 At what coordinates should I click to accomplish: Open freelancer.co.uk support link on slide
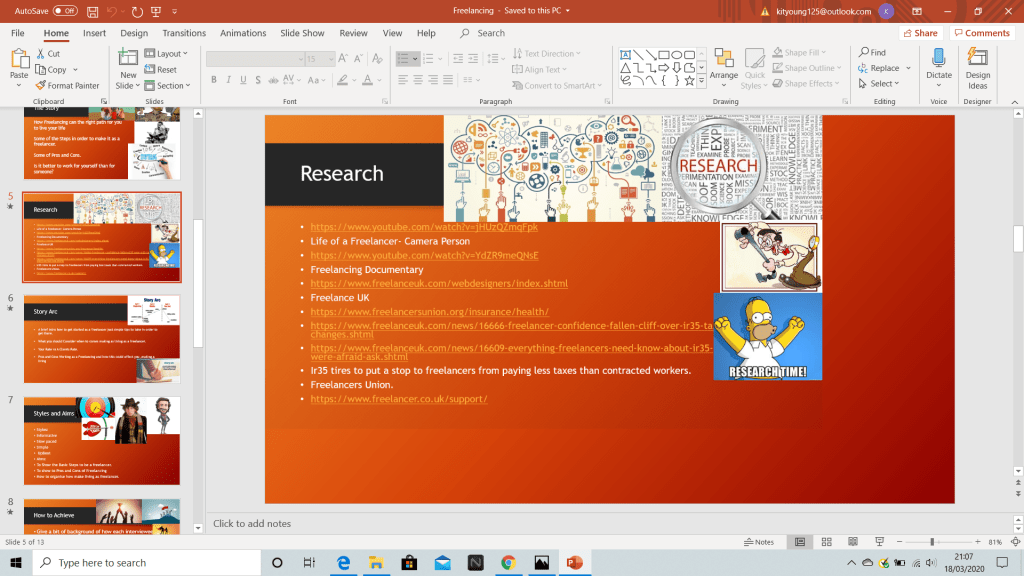(398, 399)
